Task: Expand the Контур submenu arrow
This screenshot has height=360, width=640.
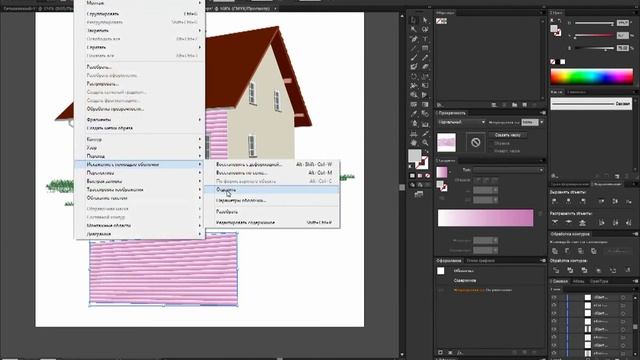Action: point(200,139)
